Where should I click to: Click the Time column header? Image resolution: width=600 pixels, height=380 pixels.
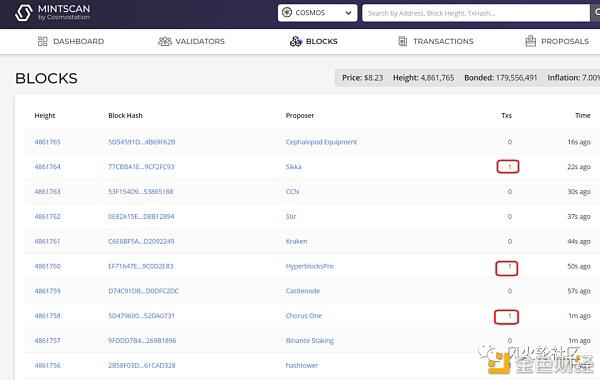583,116
